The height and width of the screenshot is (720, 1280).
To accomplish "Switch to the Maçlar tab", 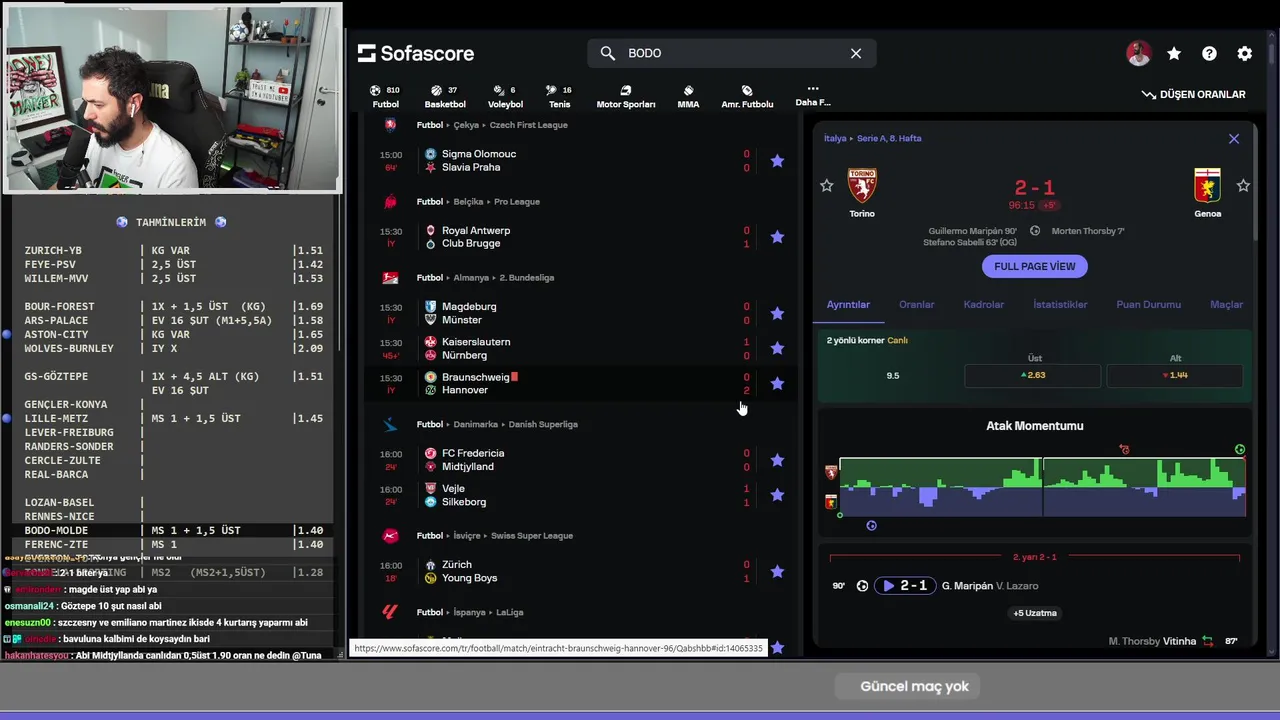I will pos(1227,304).
